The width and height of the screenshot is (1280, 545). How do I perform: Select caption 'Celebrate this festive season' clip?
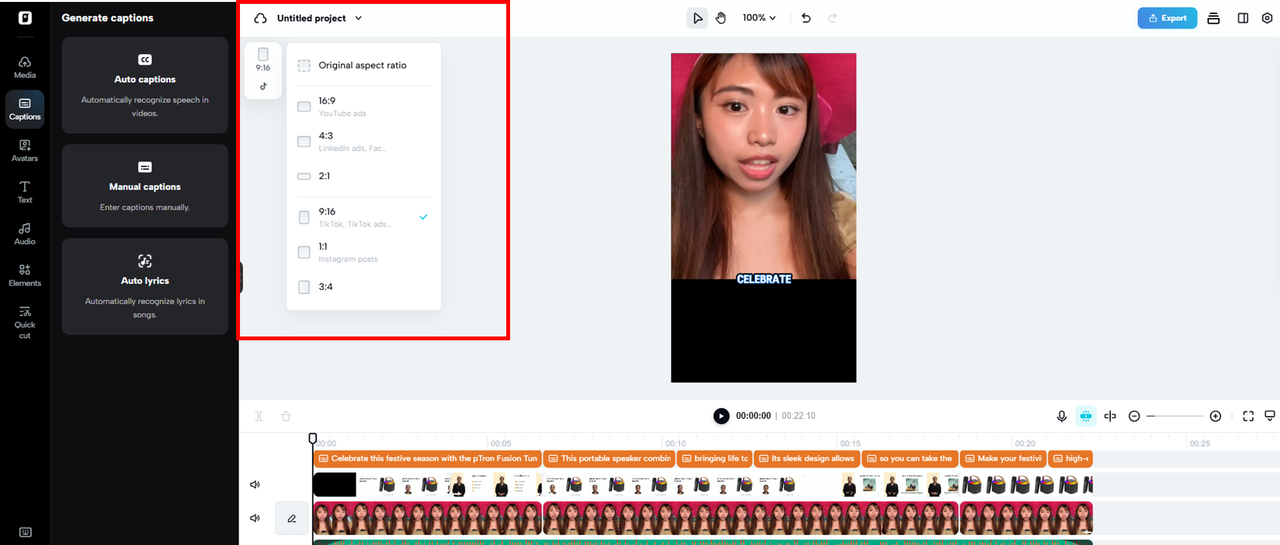pos(427,459)
